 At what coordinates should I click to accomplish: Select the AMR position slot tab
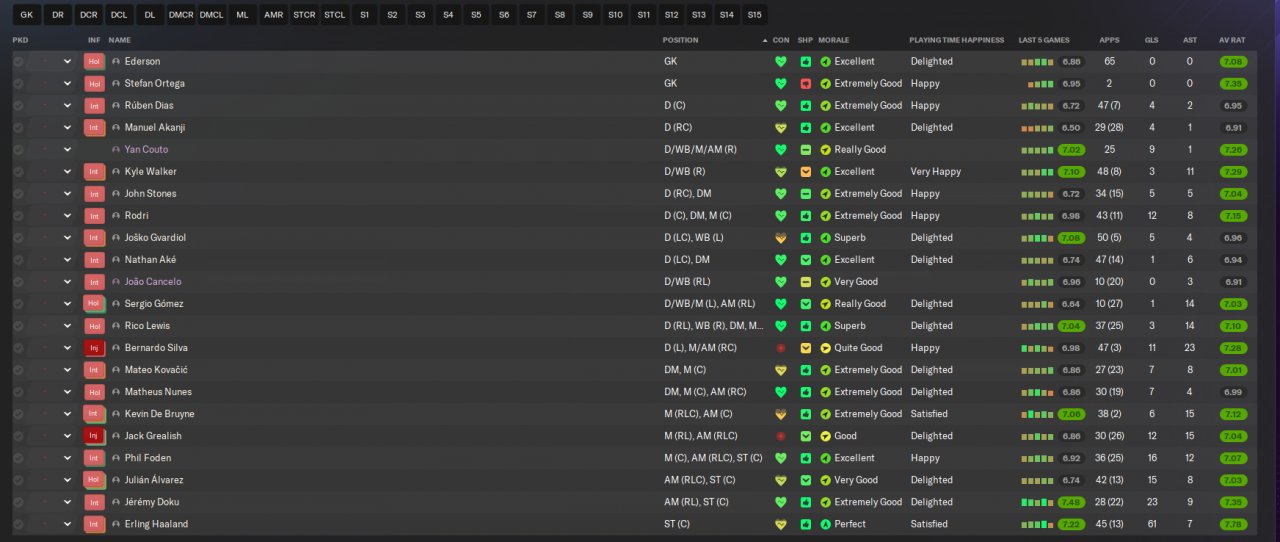click(x=273, y=15)
